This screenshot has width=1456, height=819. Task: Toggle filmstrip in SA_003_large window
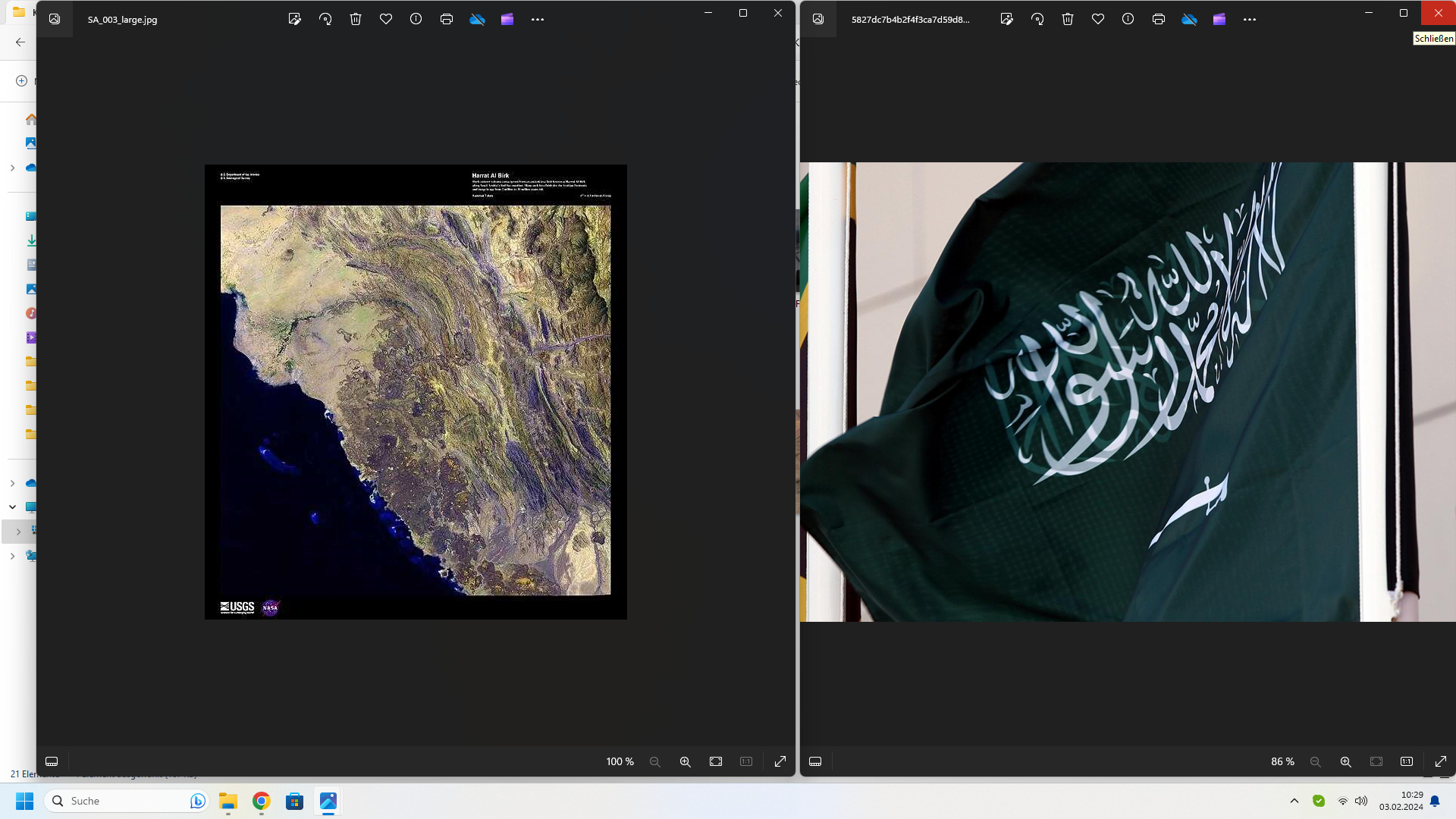(52, 761)
